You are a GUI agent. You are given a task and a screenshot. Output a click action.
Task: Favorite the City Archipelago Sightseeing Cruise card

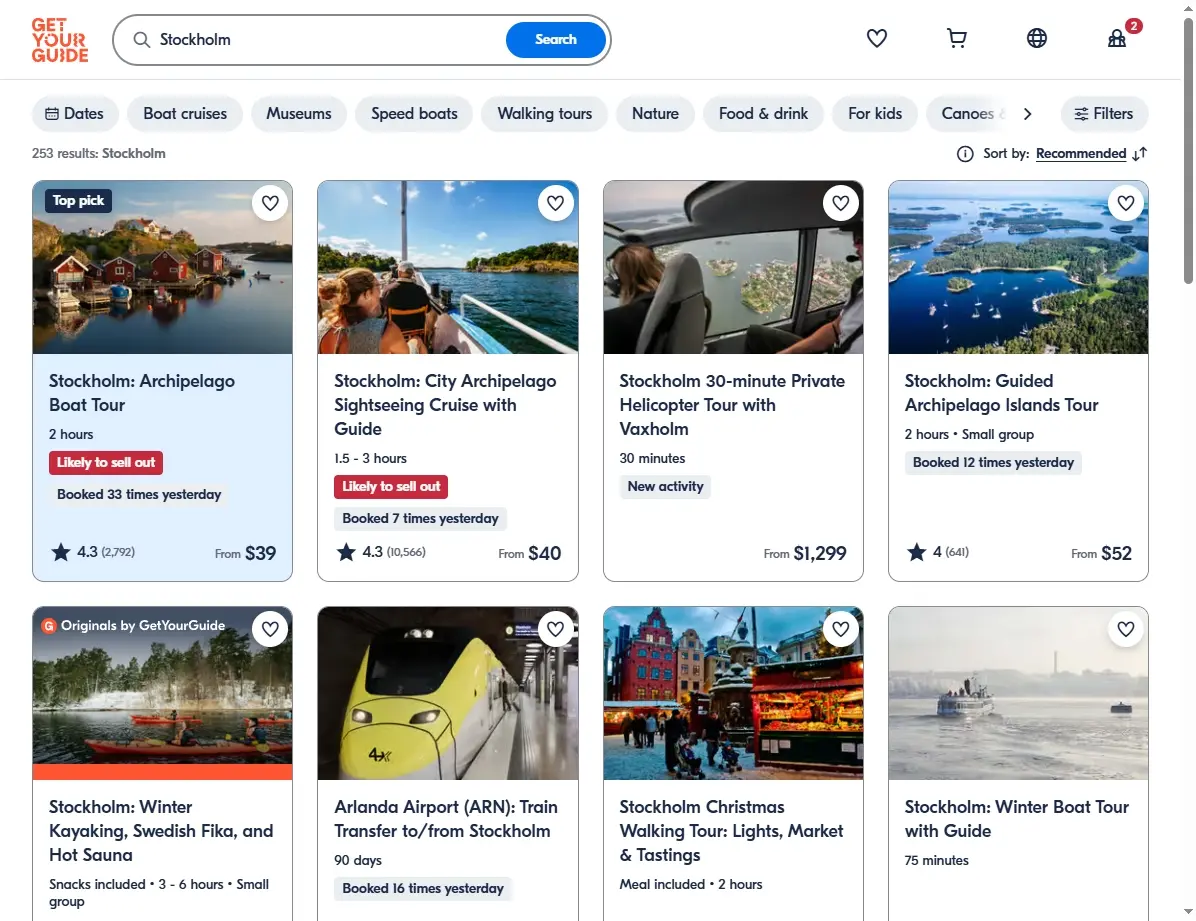click(555, 203)
